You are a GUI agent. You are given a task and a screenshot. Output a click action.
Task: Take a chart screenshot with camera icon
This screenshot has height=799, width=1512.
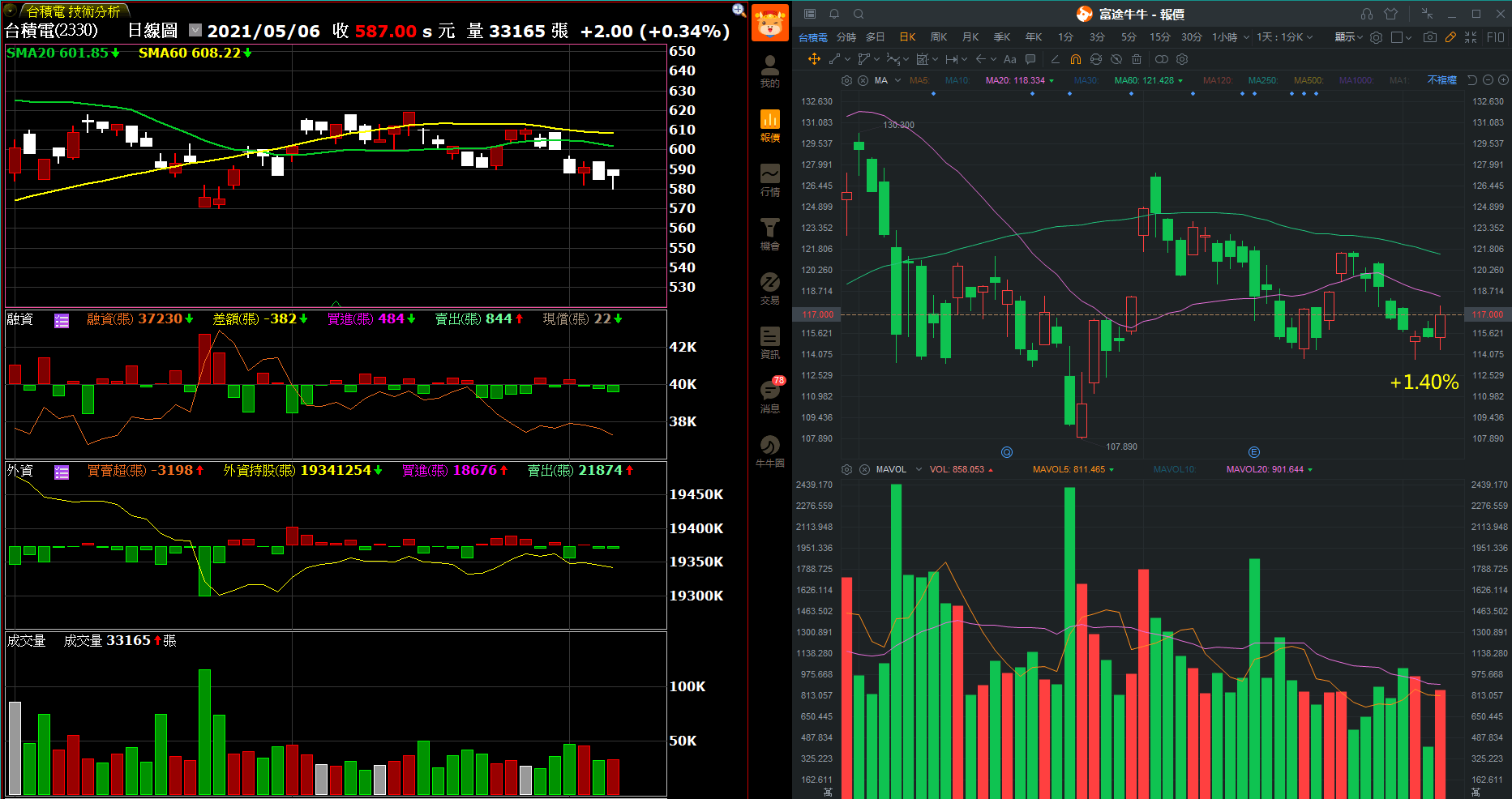(1429, 37)
